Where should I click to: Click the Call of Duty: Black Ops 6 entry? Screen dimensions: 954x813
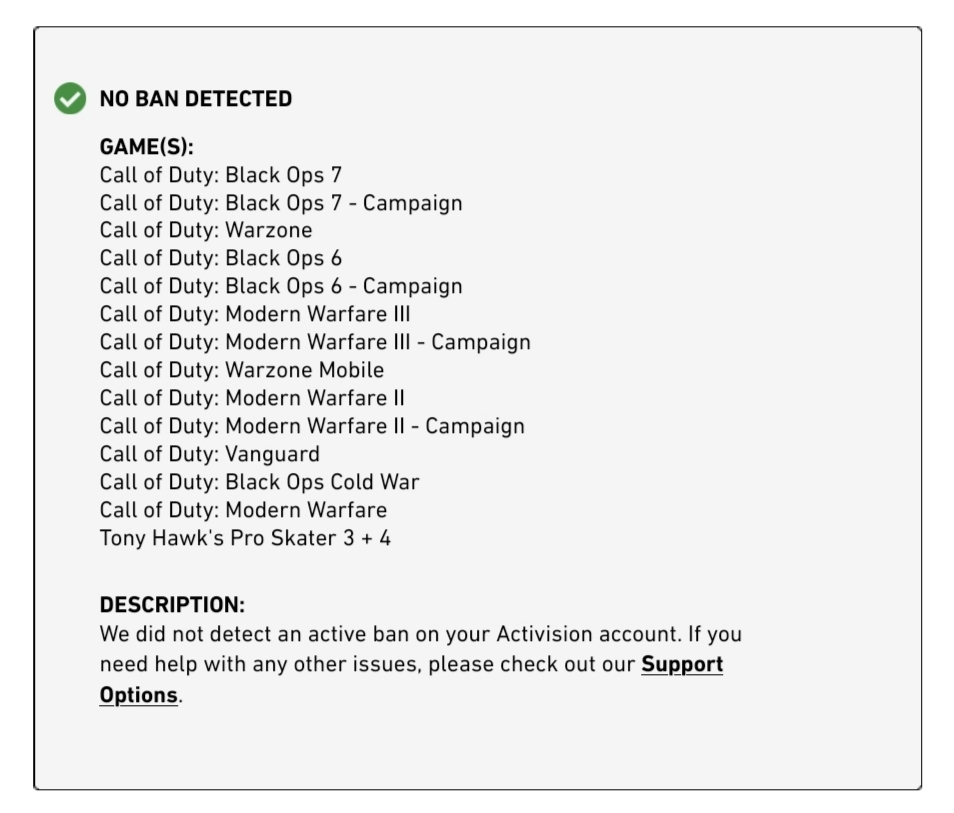click(x=220, y=258)
